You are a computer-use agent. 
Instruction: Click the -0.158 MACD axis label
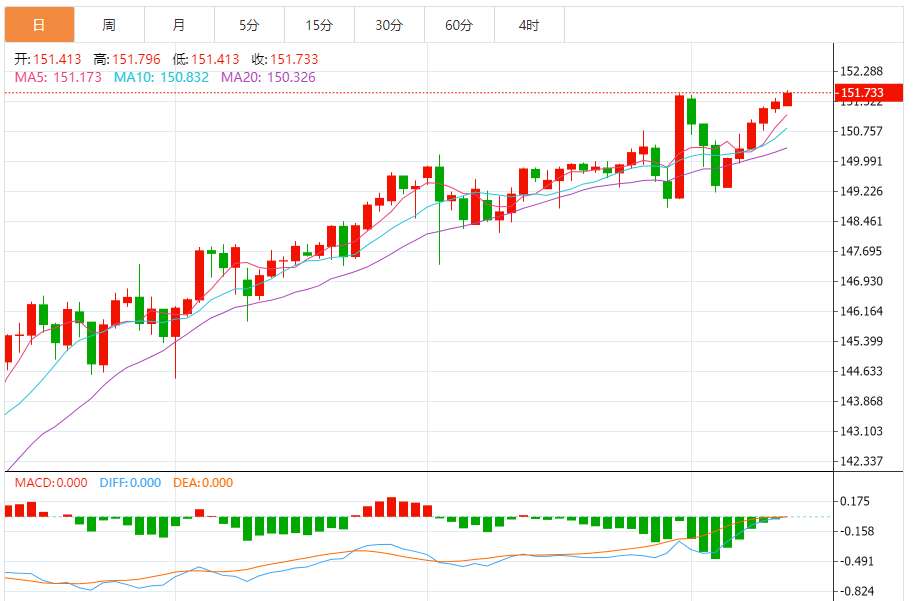click(x=857, y=531)
